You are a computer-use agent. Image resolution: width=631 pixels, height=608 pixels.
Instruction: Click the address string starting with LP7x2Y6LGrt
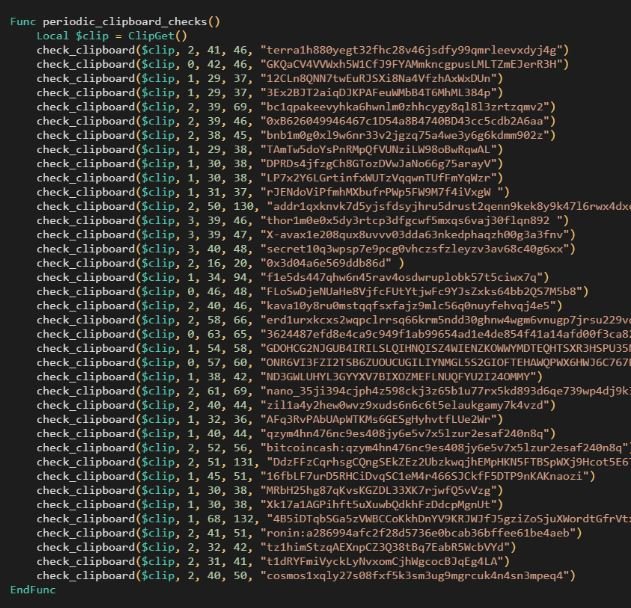(x=378, y=178)
